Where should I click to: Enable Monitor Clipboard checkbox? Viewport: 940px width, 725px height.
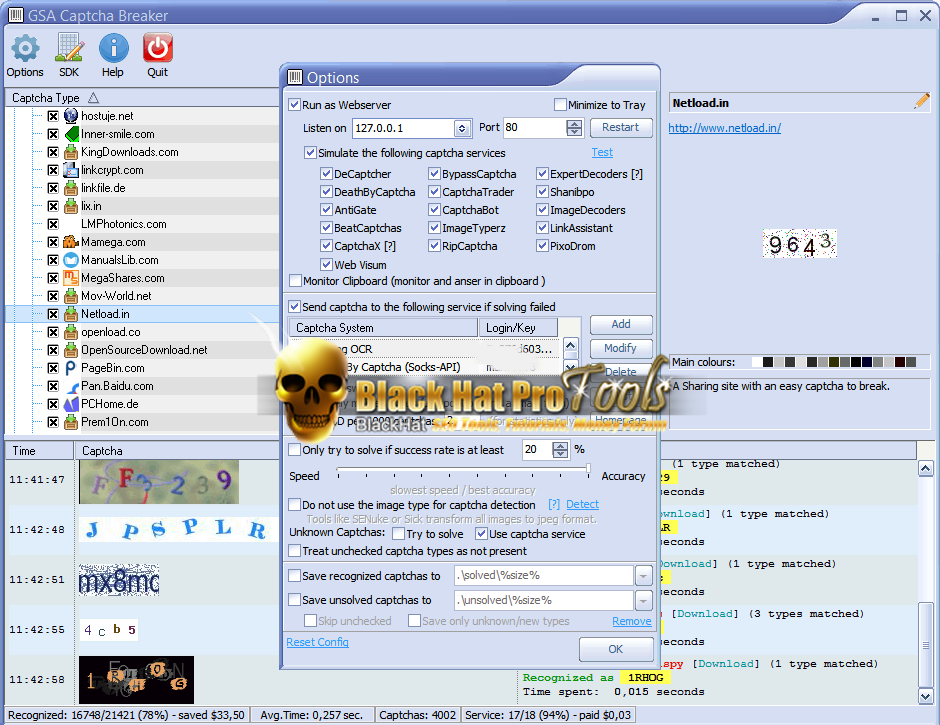[295, 281]
